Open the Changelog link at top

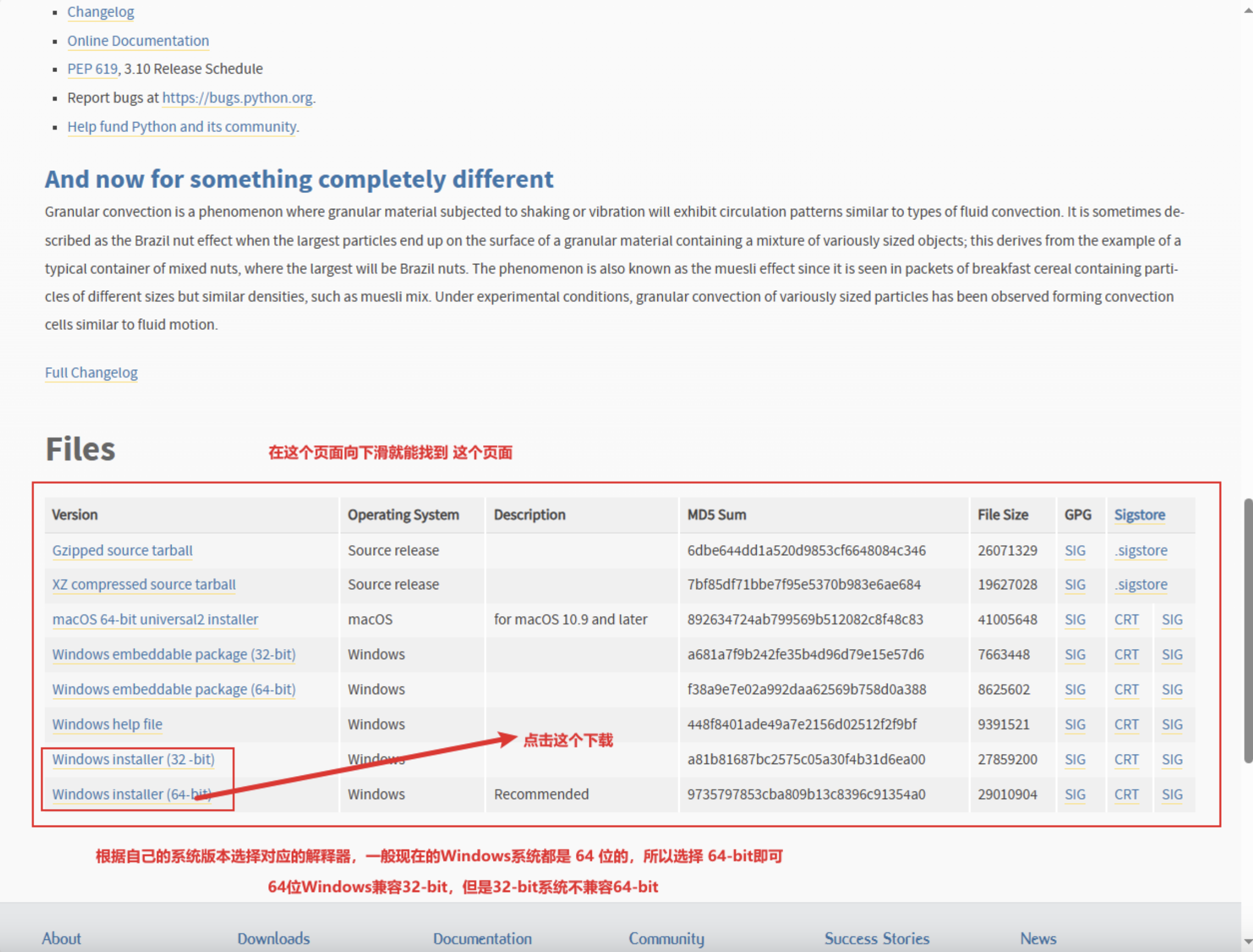point(100,12)
